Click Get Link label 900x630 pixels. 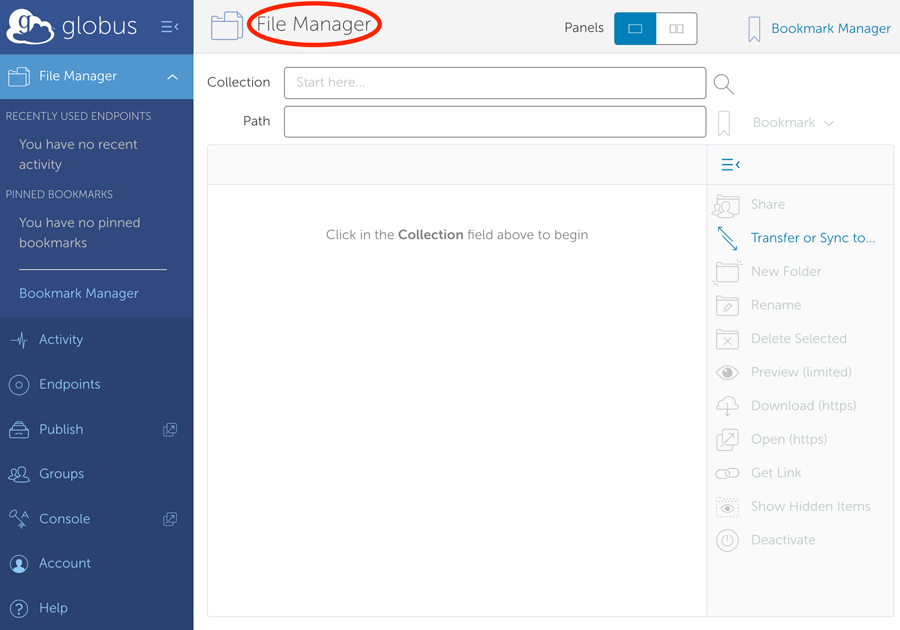click(x=776, y=473)
